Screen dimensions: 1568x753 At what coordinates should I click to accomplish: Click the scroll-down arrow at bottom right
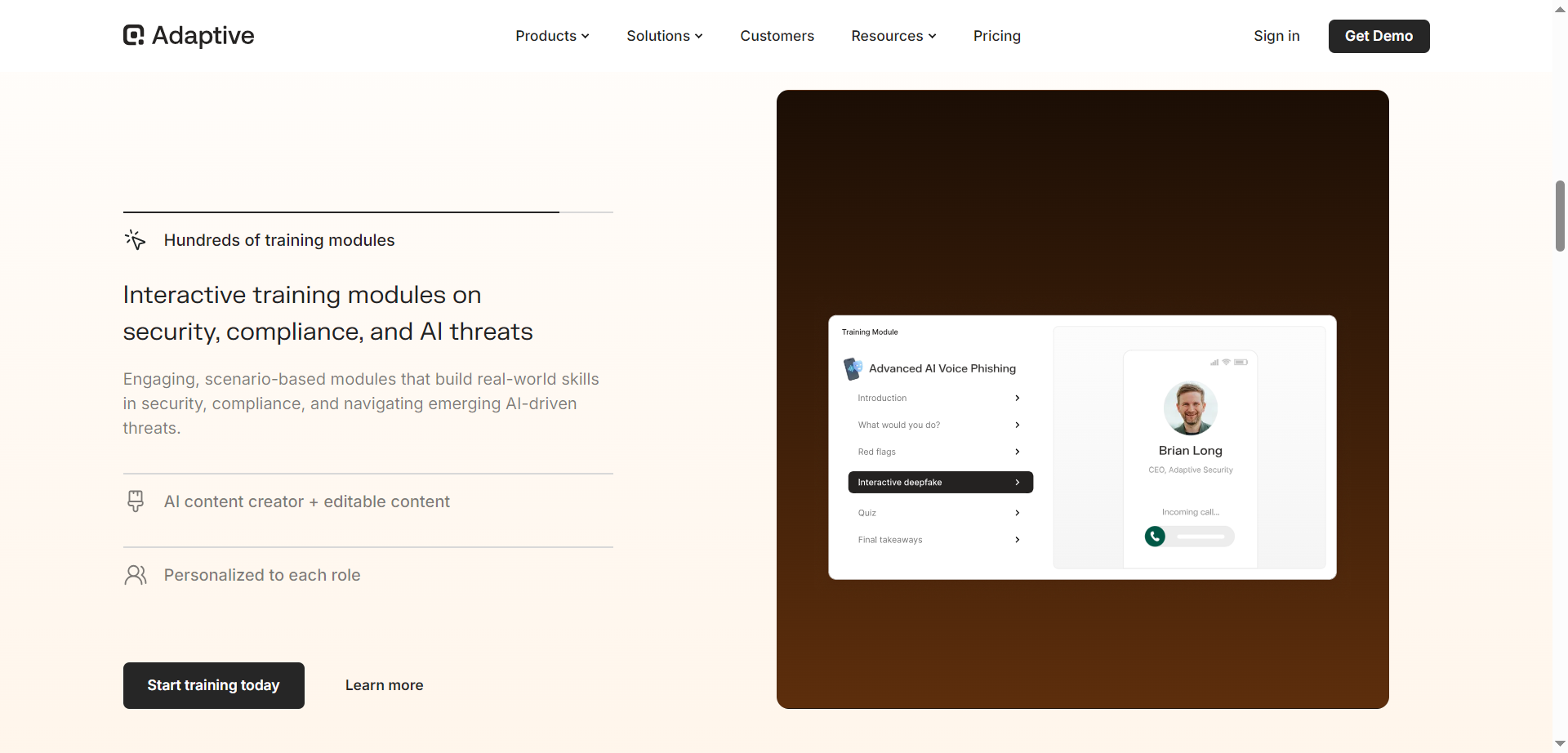tap(1559, 742)
